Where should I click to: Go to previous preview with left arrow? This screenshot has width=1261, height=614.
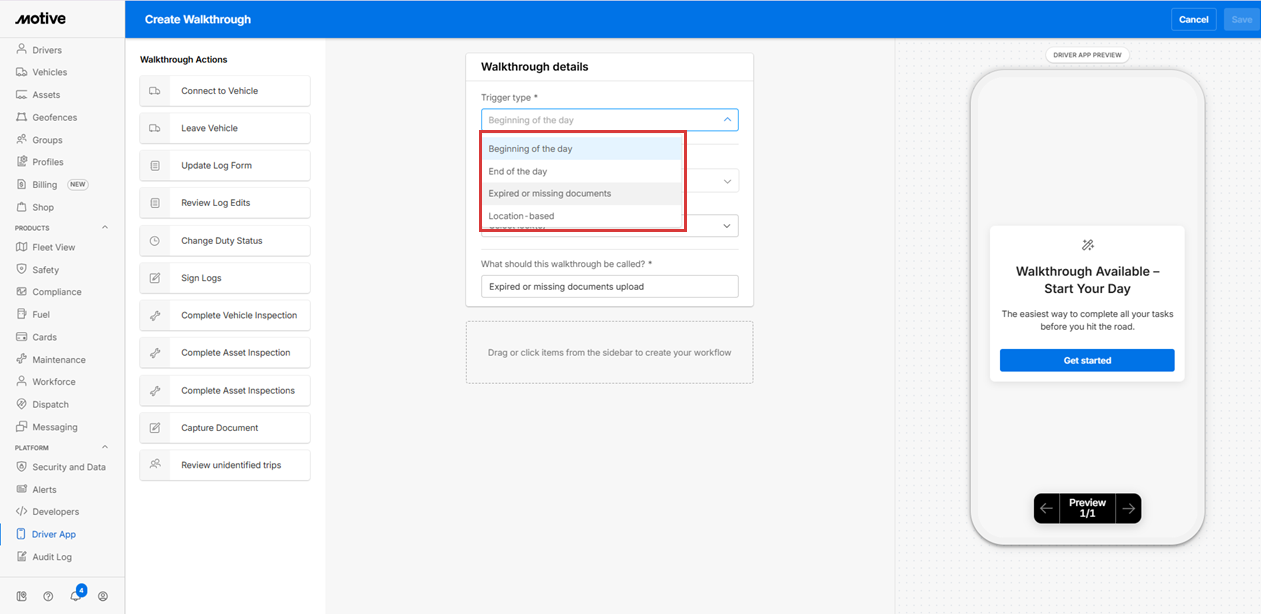pos(1046,508)
